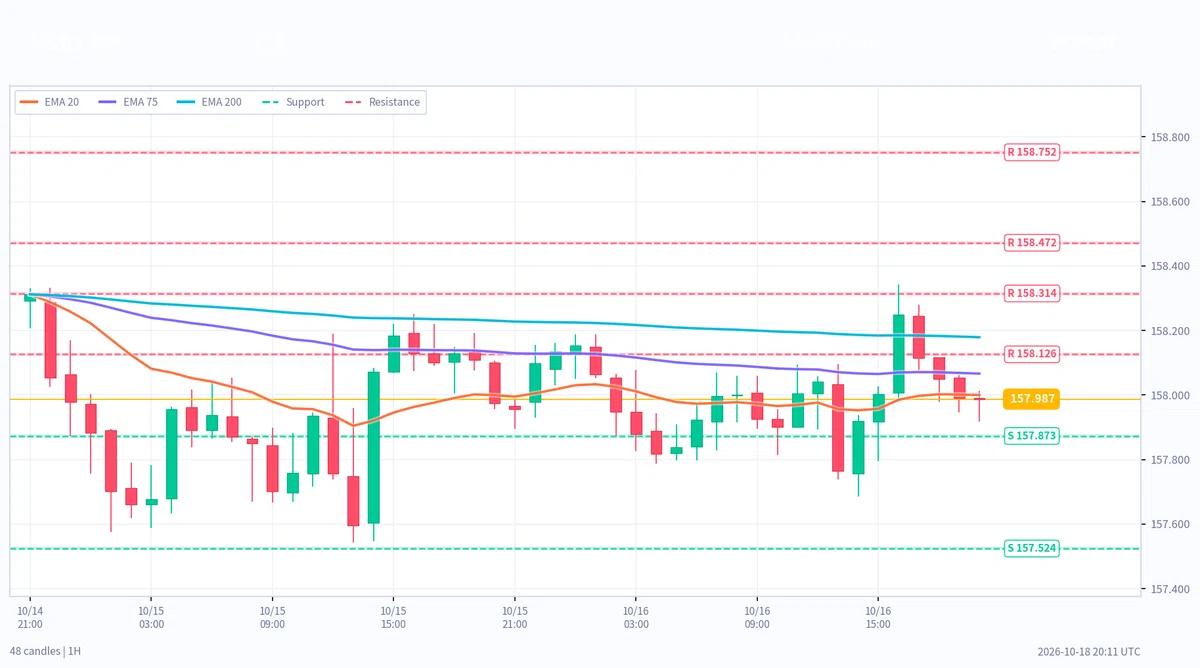Click the 158.800 price axis label

coord(1172,137)
